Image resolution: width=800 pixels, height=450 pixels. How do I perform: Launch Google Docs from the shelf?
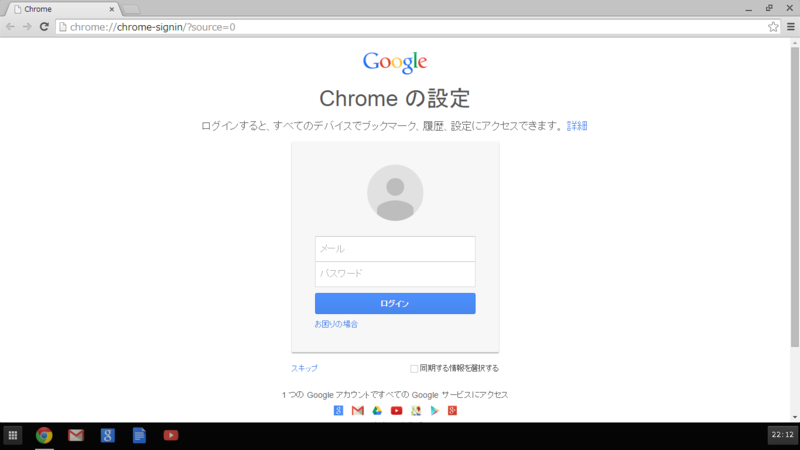point(139,435)
